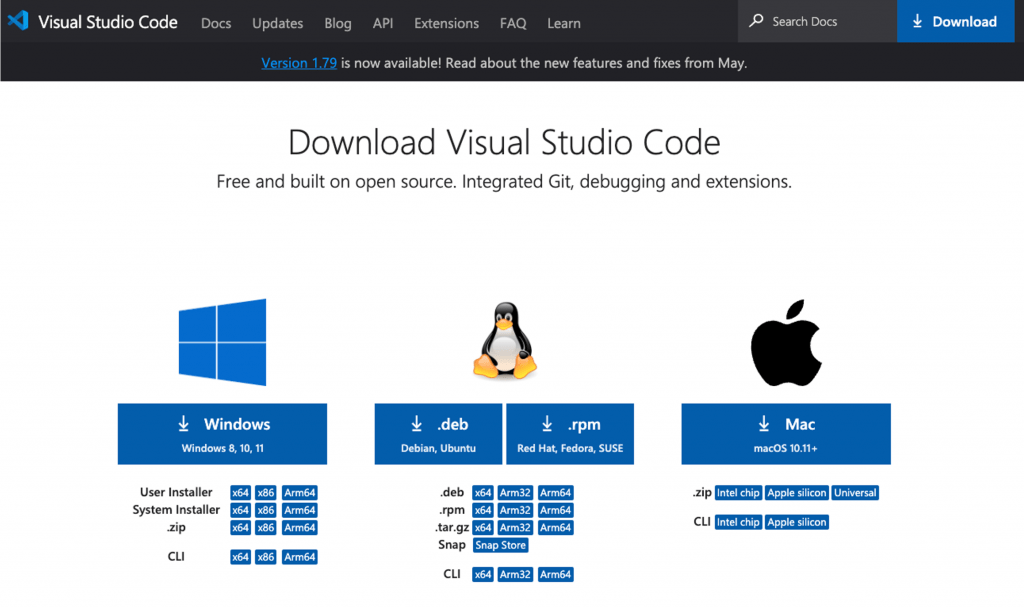The height and width of the screenshot is (608, 1024).
Task: Download Mac .zip Universal build
Action: click(x=855, y=492)
